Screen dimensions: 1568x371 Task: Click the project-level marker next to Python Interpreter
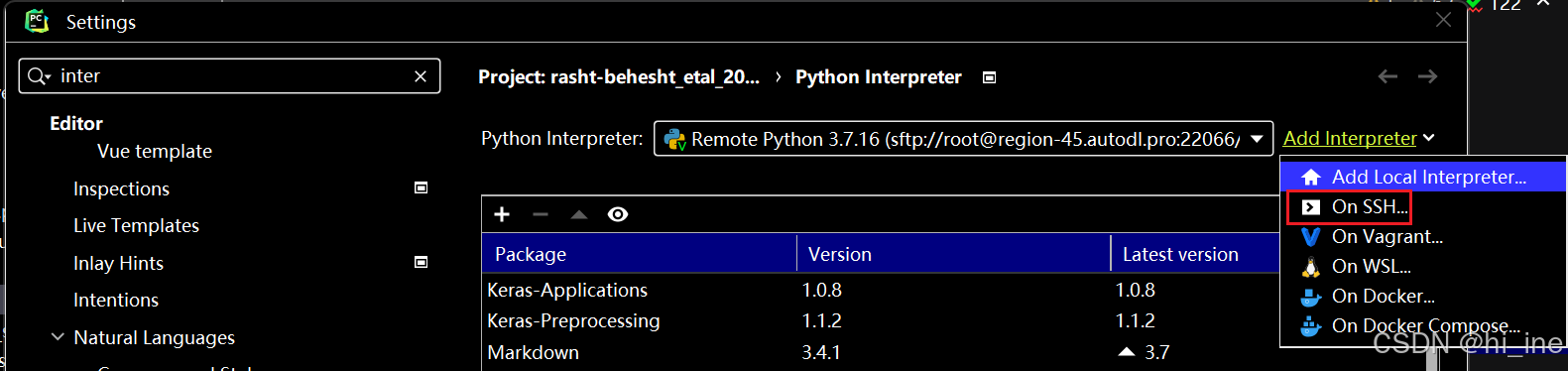[x=989, y=77]
